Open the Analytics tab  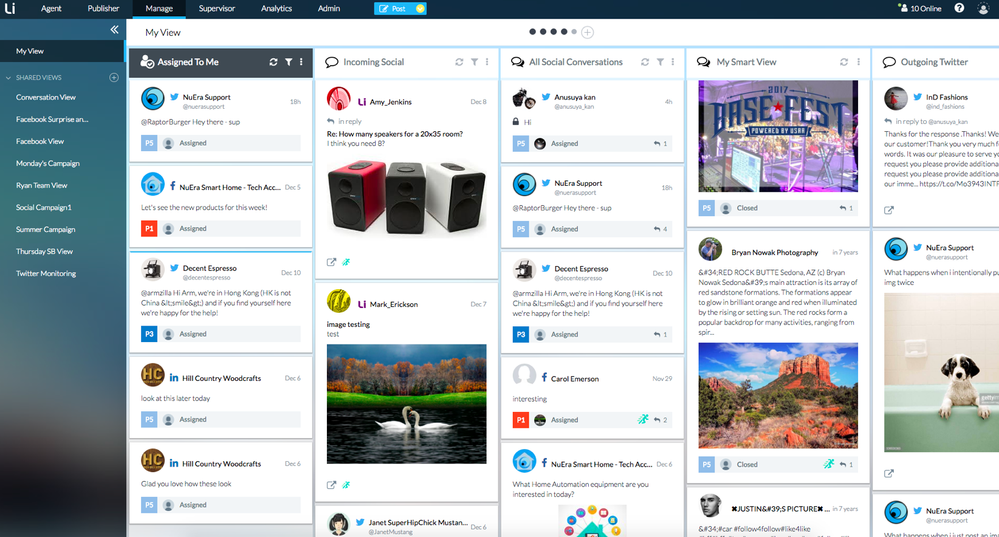pos(277,8)
